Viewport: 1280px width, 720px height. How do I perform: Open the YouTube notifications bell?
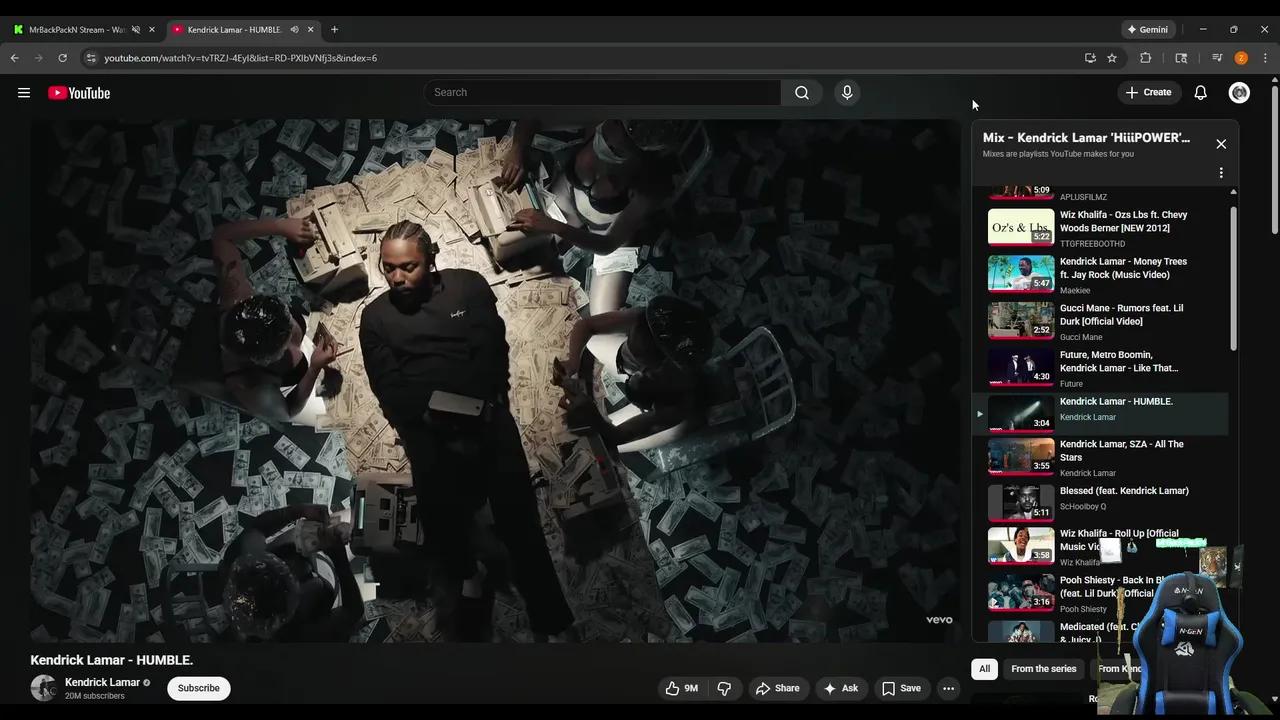[x=1200, y=92]
